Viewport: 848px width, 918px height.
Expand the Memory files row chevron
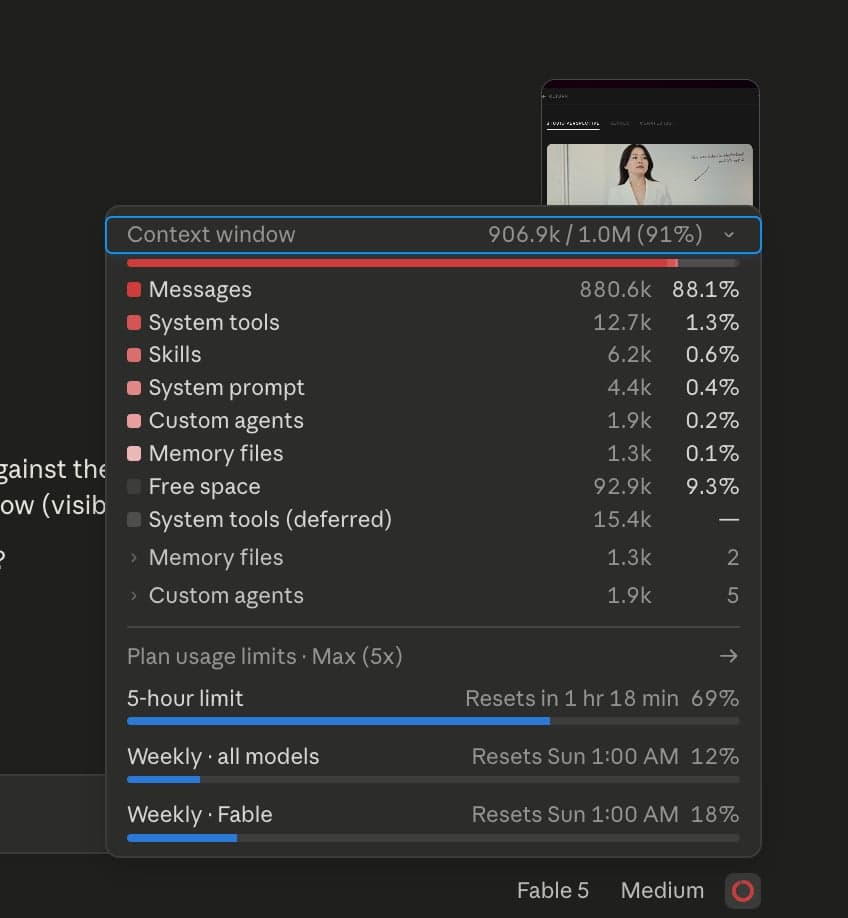134,558
